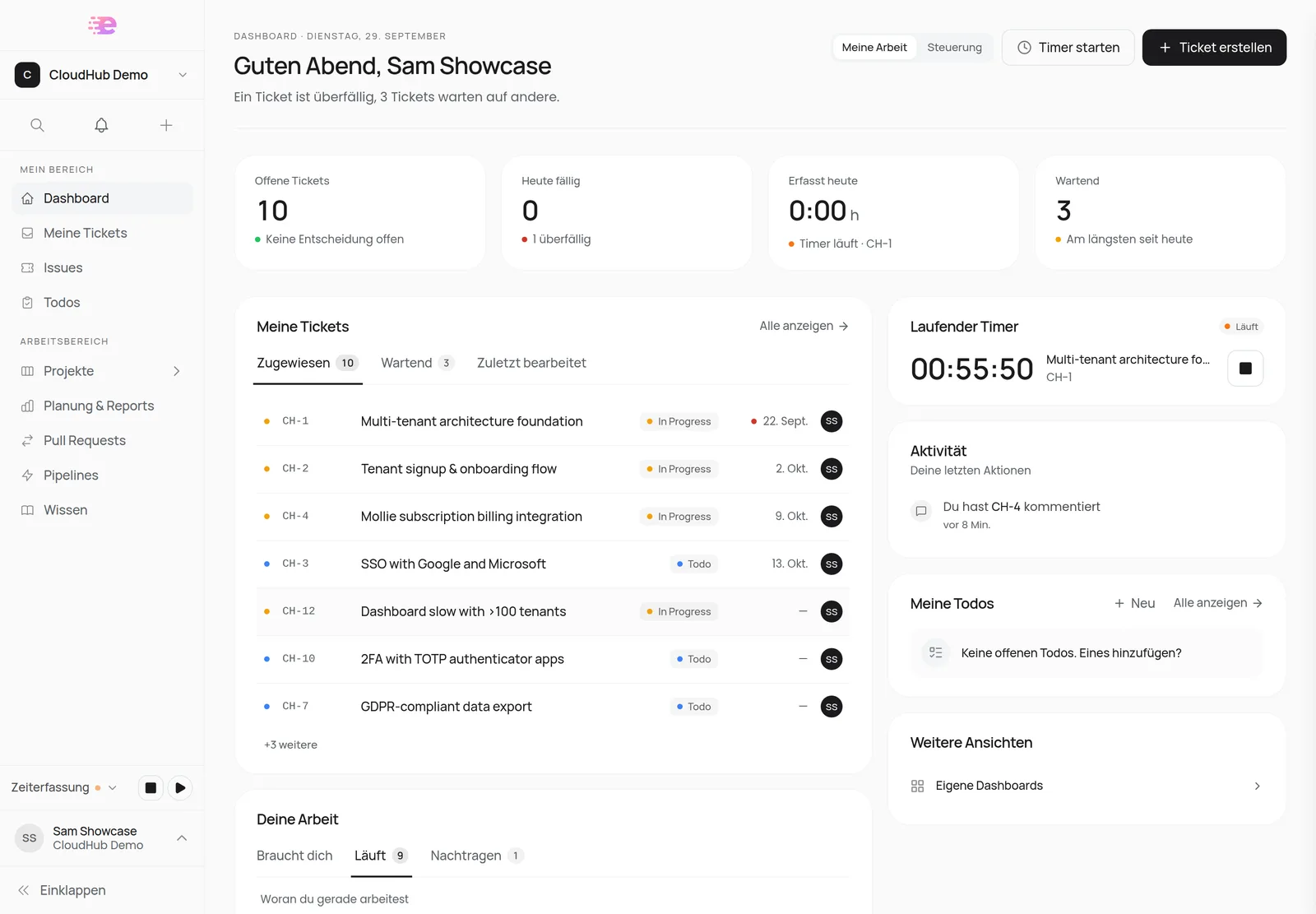Open Pipelines in sidebar
The height and width of the screenshot is (914, 1316).
click(102, 475)
